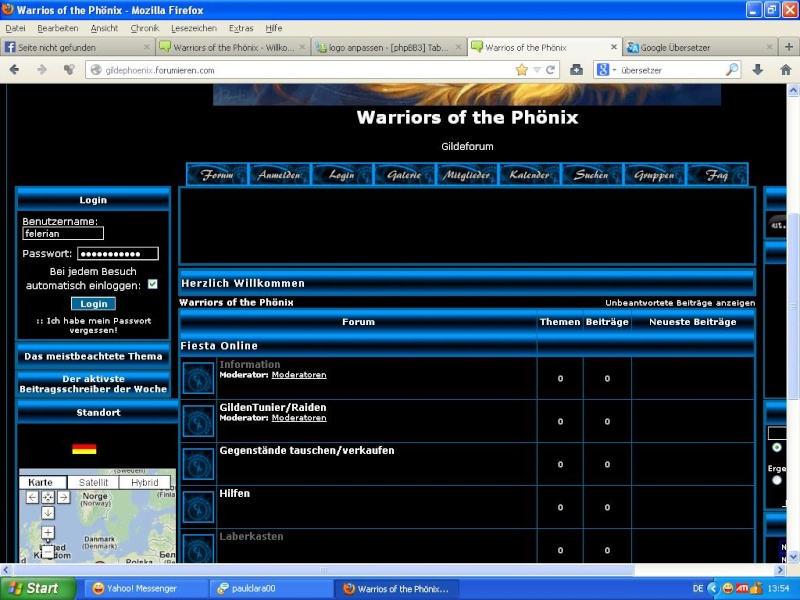This screenshot has width=800, height=600.
Task: Go to the browser home page icon
Action: pyautogui.click(x=786, y=70)
